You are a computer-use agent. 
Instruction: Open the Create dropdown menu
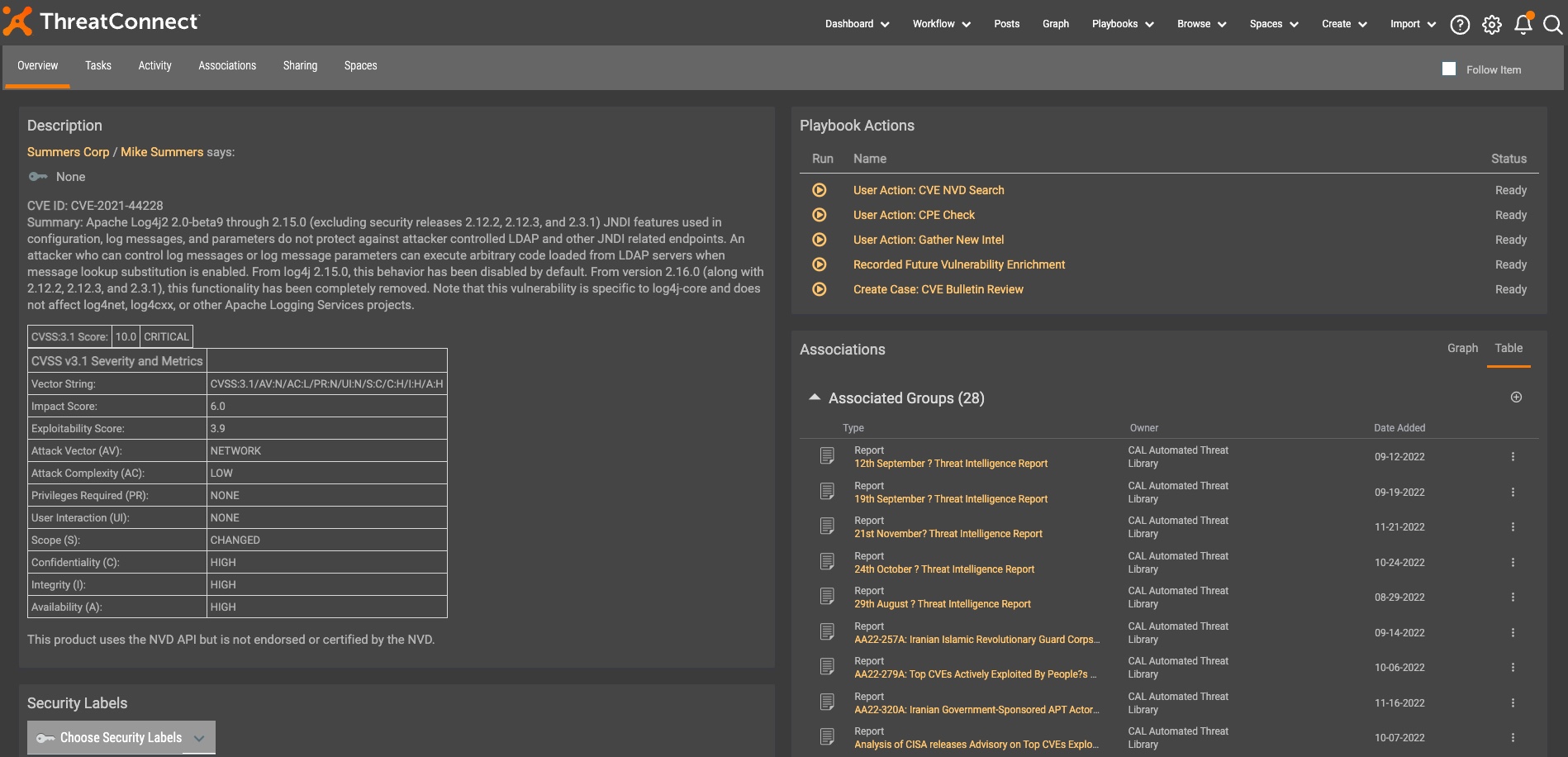coord(1344,24)
